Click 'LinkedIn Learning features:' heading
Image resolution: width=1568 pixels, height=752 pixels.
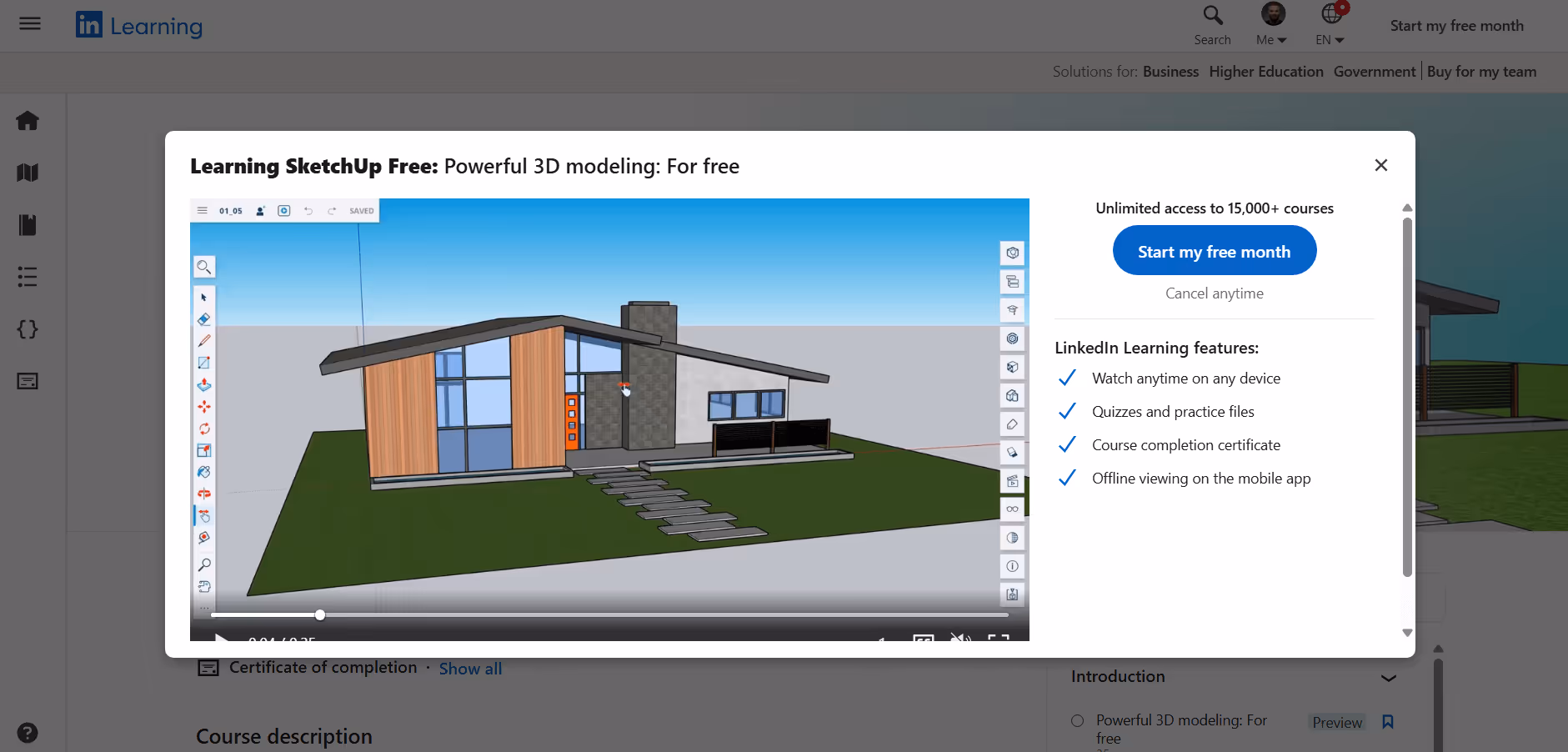1156,348
